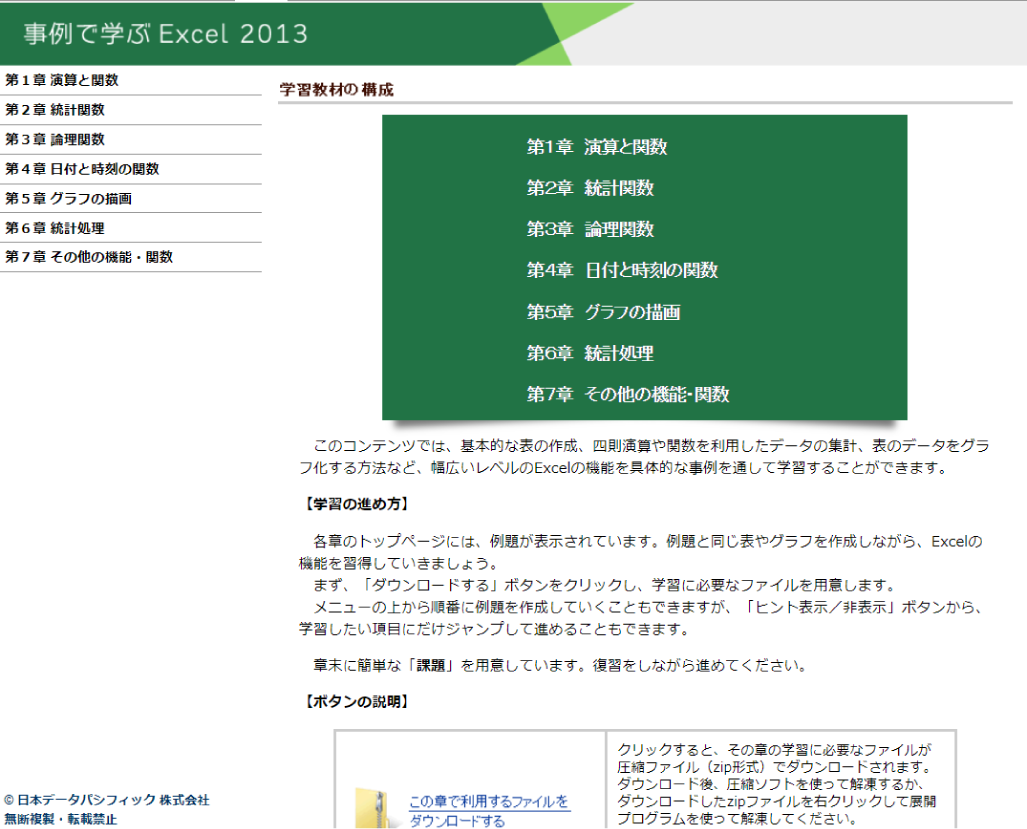
Task: Click the この章で利用するファイルをダウンロードする link
Action: [x=488, y=811]
